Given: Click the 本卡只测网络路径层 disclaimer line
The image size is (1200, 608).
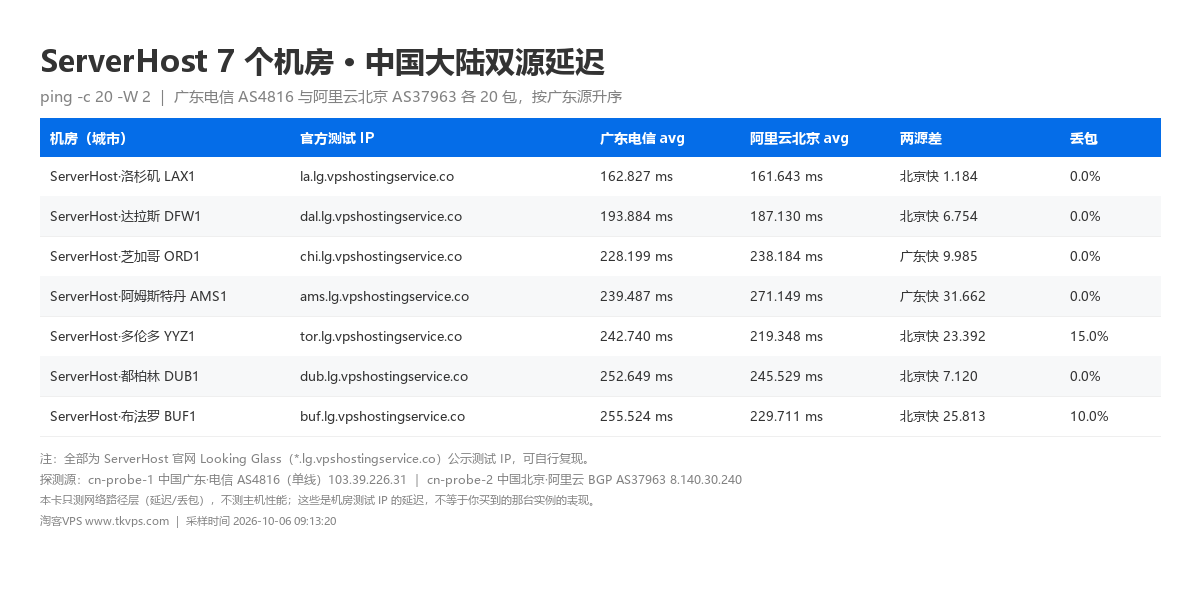Looking at the screenshot, I should coord(319,500).
